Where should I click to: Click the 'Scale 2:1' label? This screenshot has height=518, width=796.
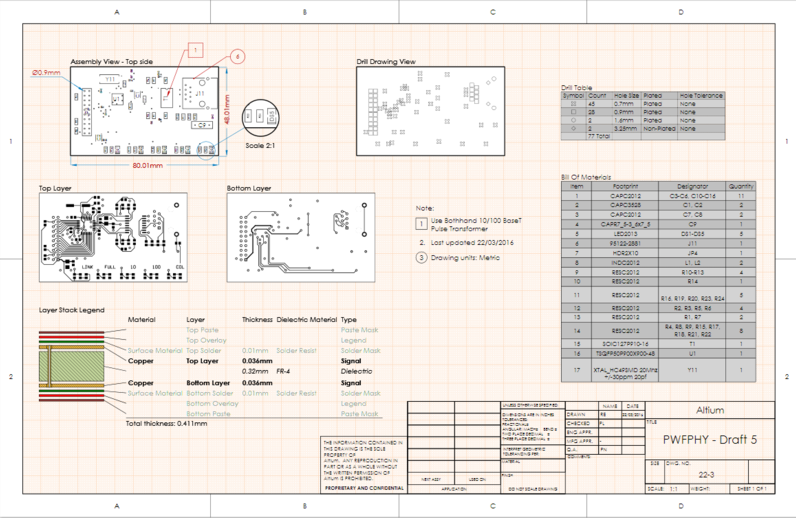coord(260,145)
